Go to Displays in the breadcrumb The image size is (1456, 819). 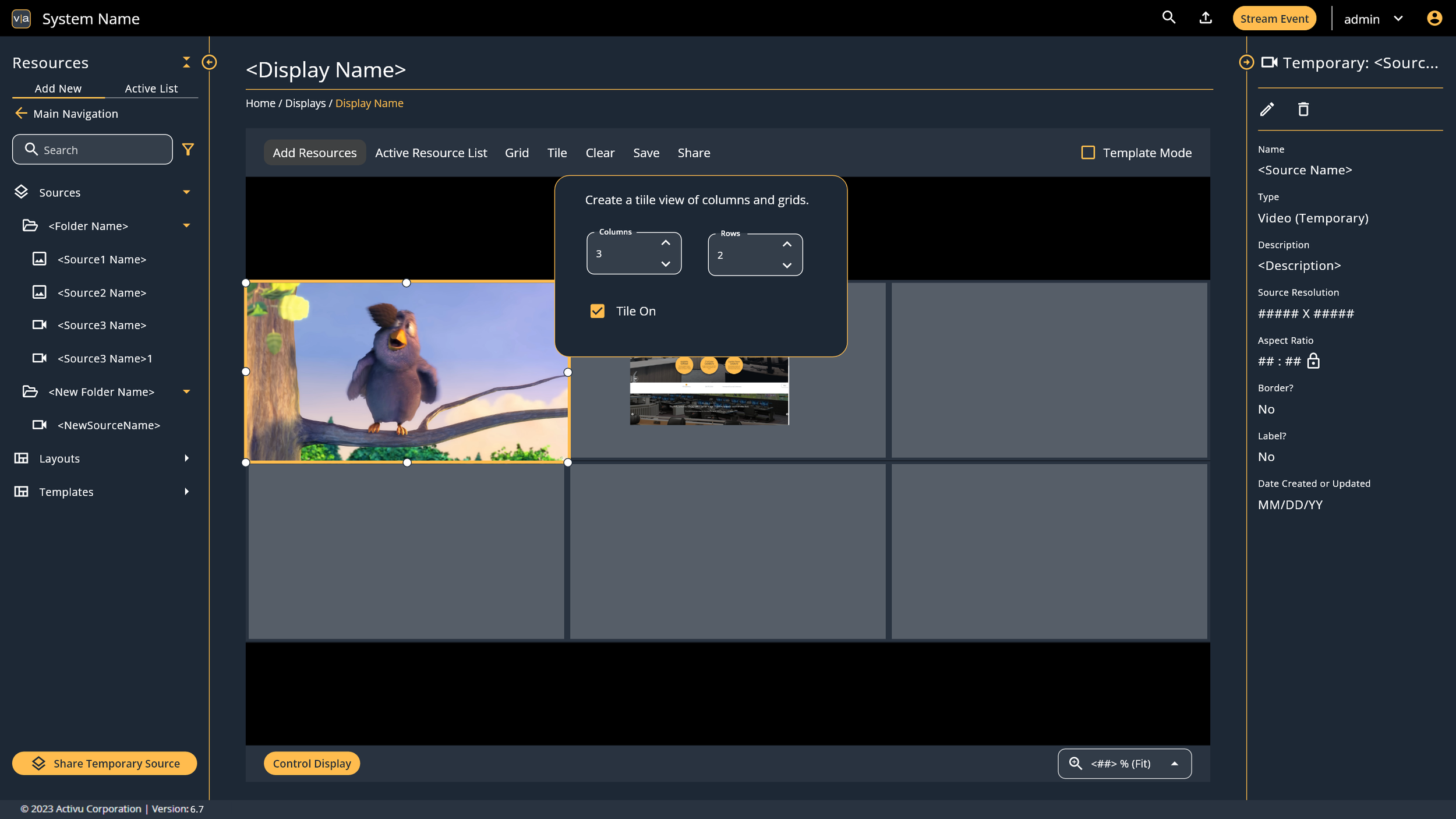click(305, 103)
